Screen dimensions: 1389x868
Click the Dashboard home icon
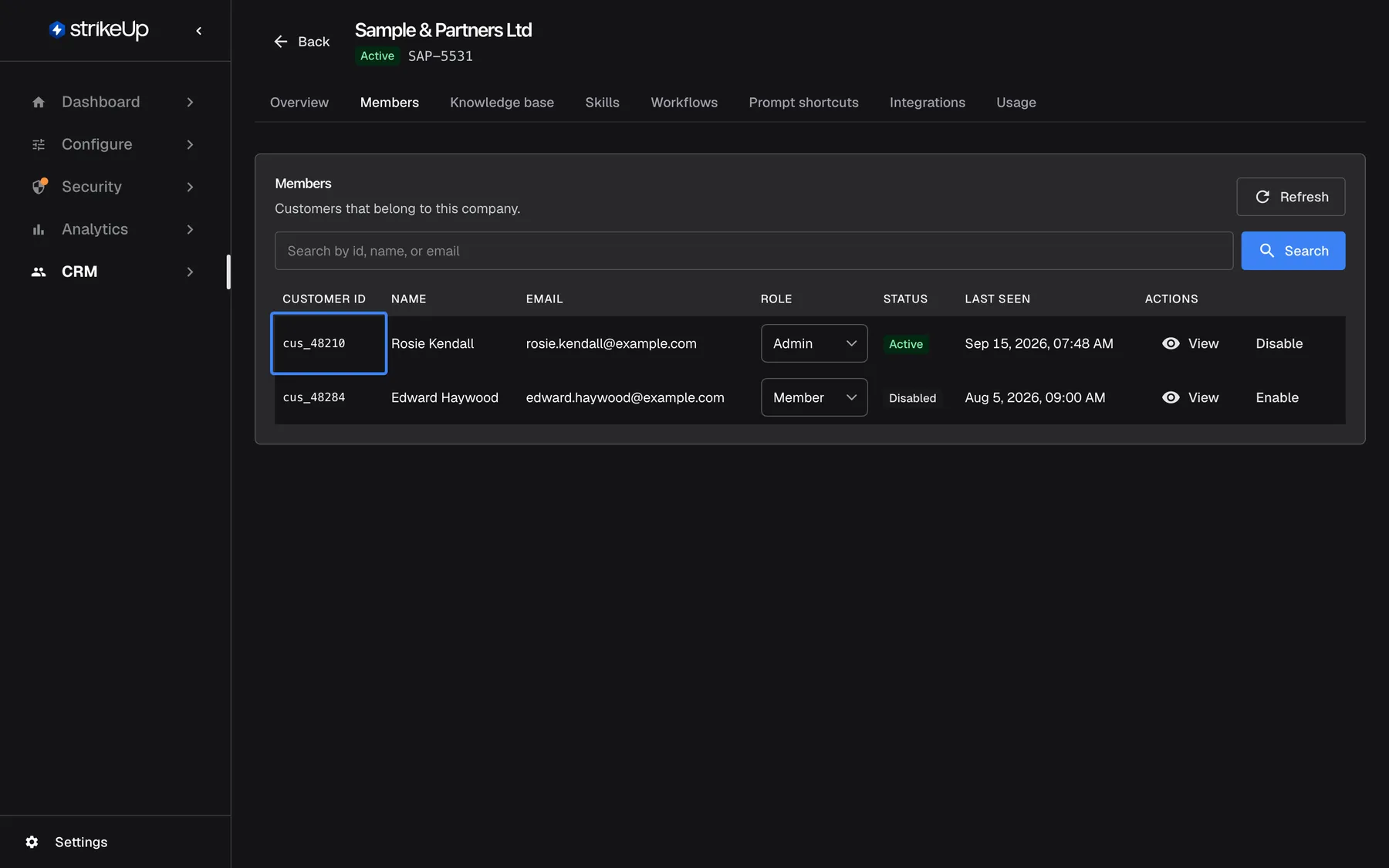click(x=39, y=102)
